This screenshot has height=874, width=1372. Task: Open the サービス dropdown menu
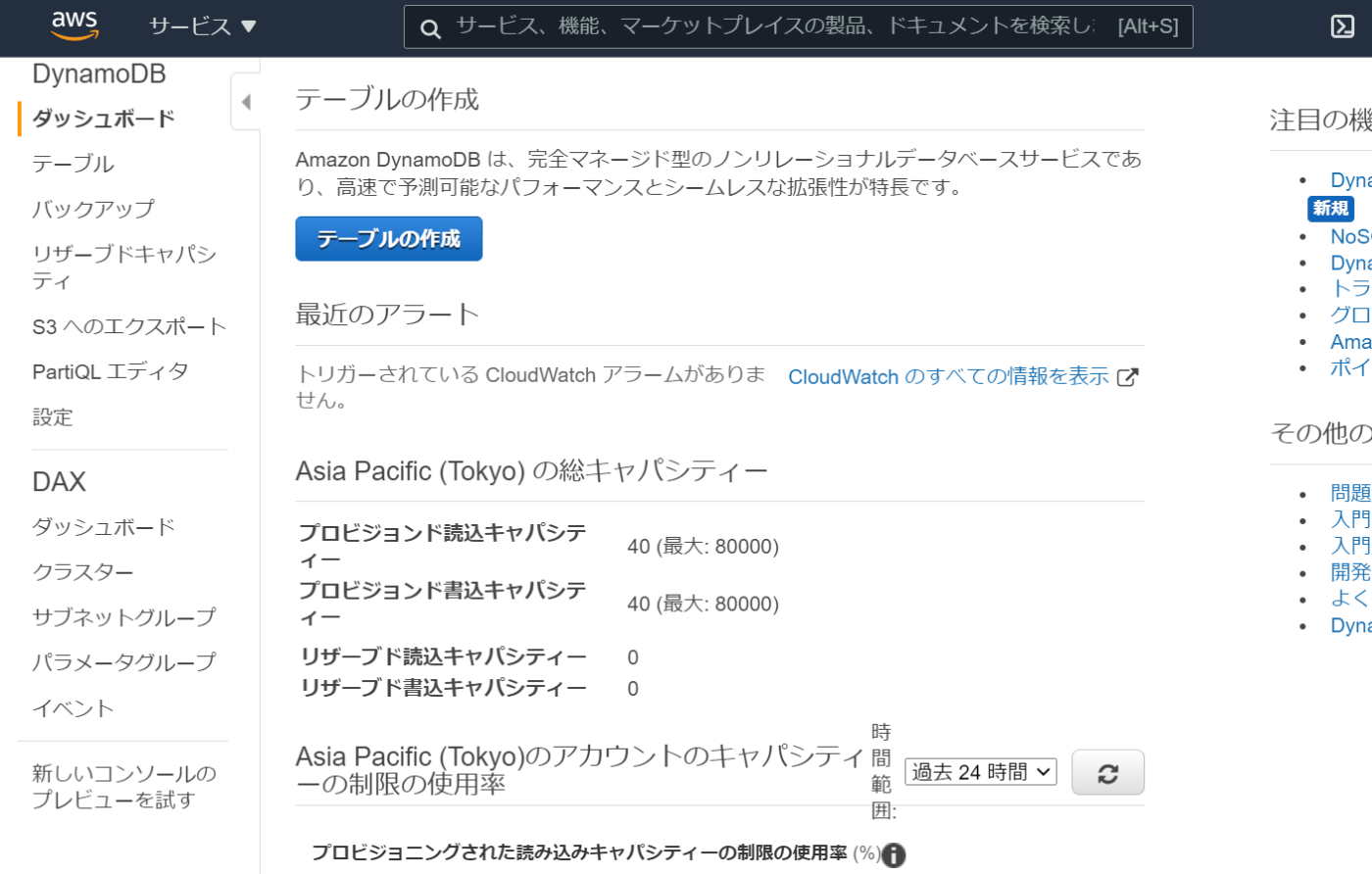203,26
